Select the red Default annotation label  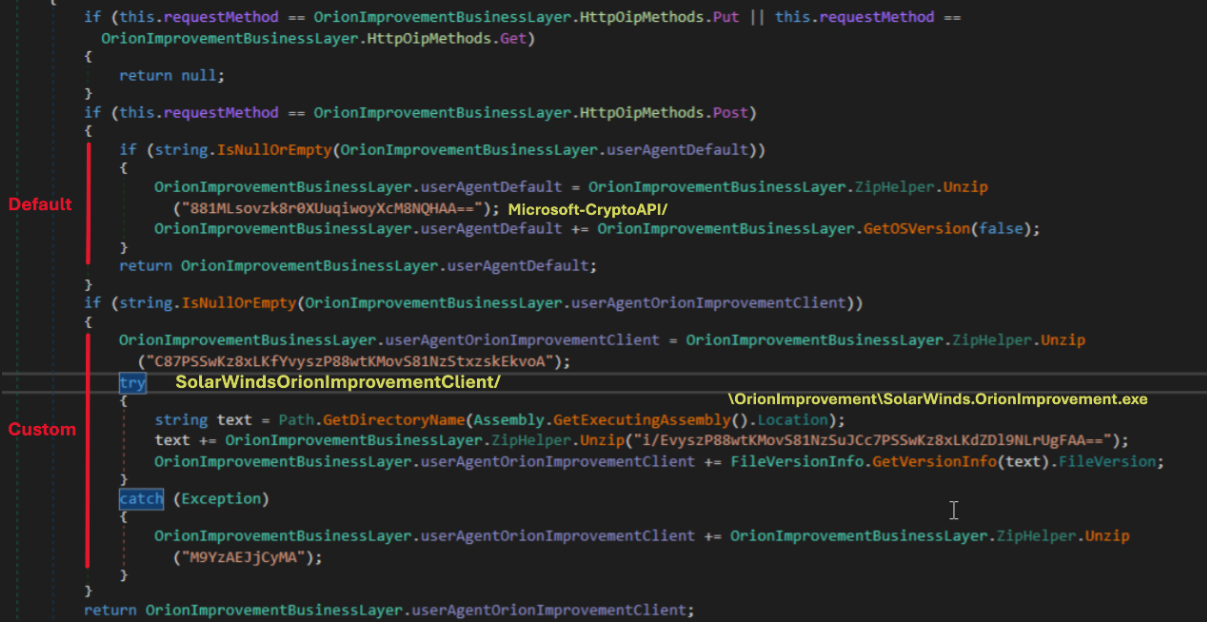pyautogui.click(x=40, y=205)
